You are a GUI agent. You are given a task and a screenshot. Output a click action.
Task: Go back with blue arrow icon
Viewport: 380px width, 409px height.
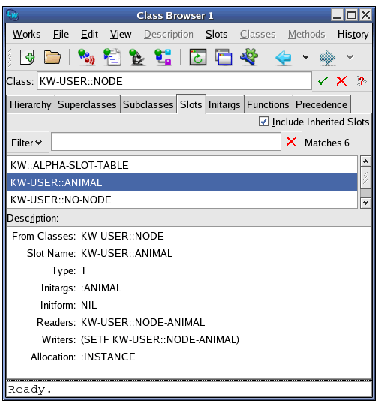click(283, 58)
